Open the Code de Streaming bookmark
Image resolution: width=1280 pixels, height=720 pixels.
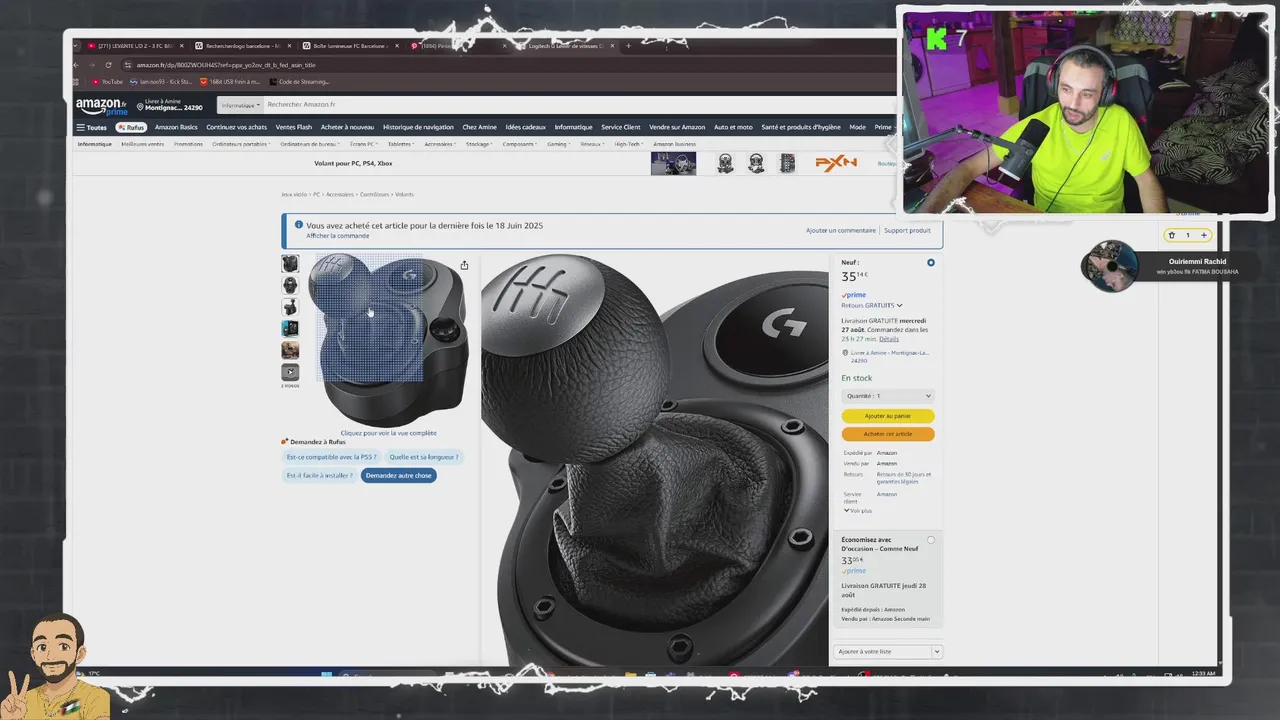[298, 82]
